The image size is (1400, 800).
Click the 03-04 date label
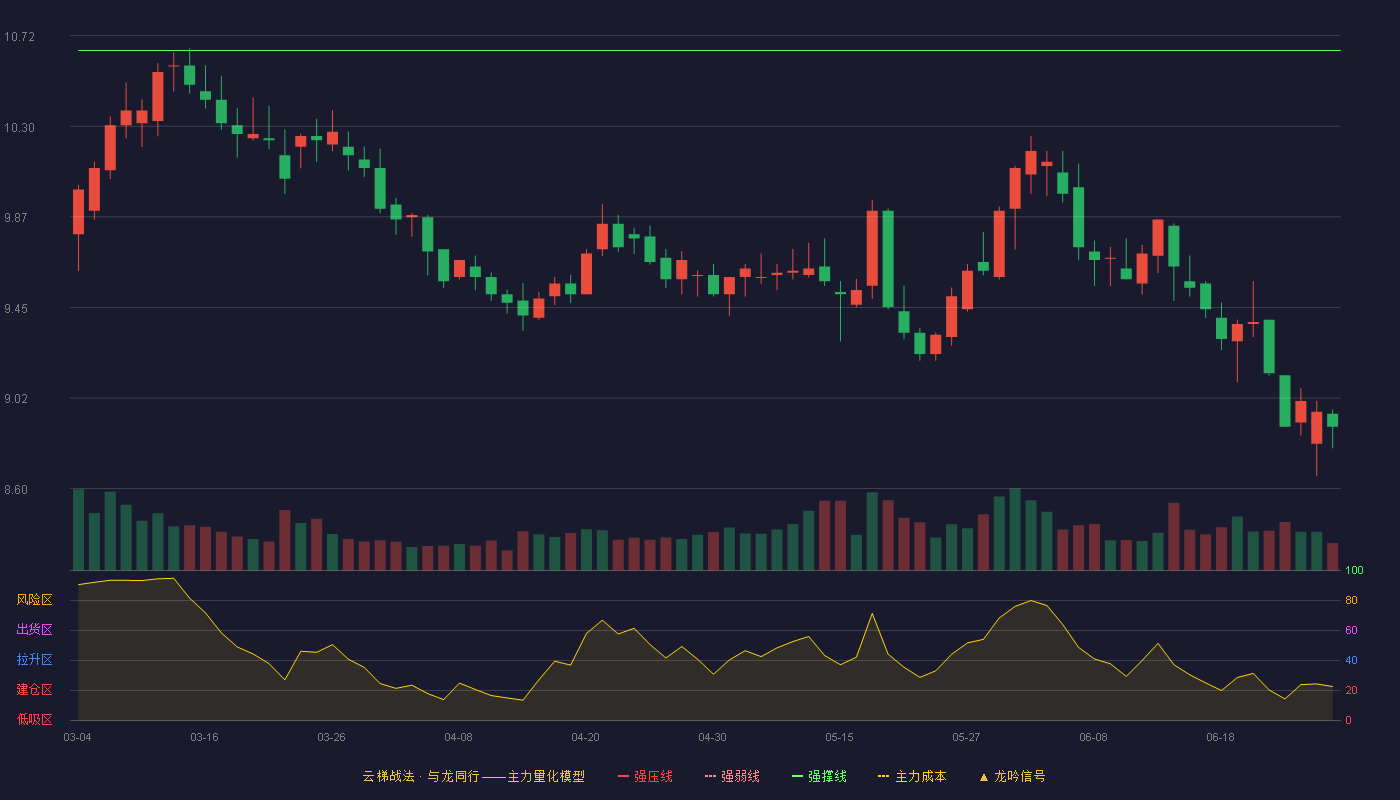point(77,737)
